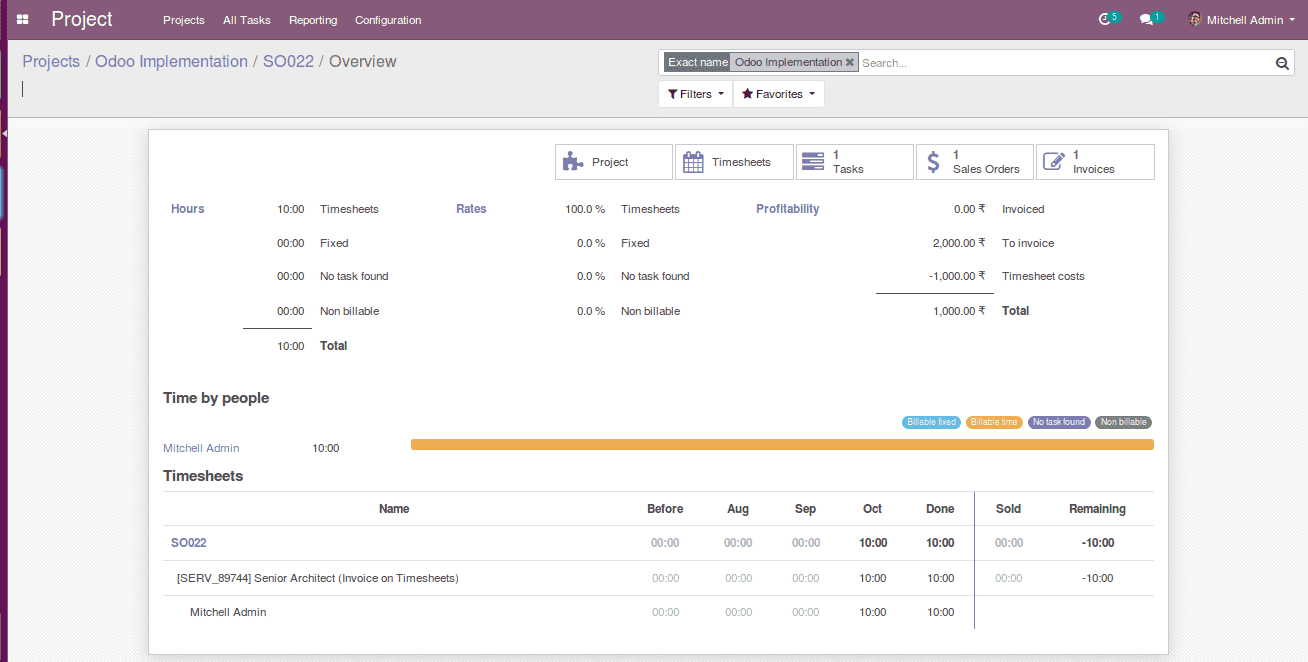Screen dimensions: 1308x662
Task: Click the Project app title
Action: click(x=82, y=19)
